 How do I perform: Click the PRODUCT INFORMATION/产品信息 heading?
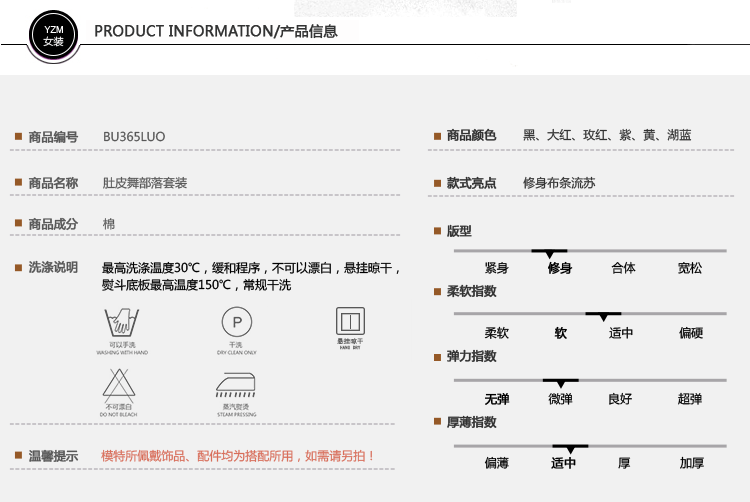tap(216, 31)
